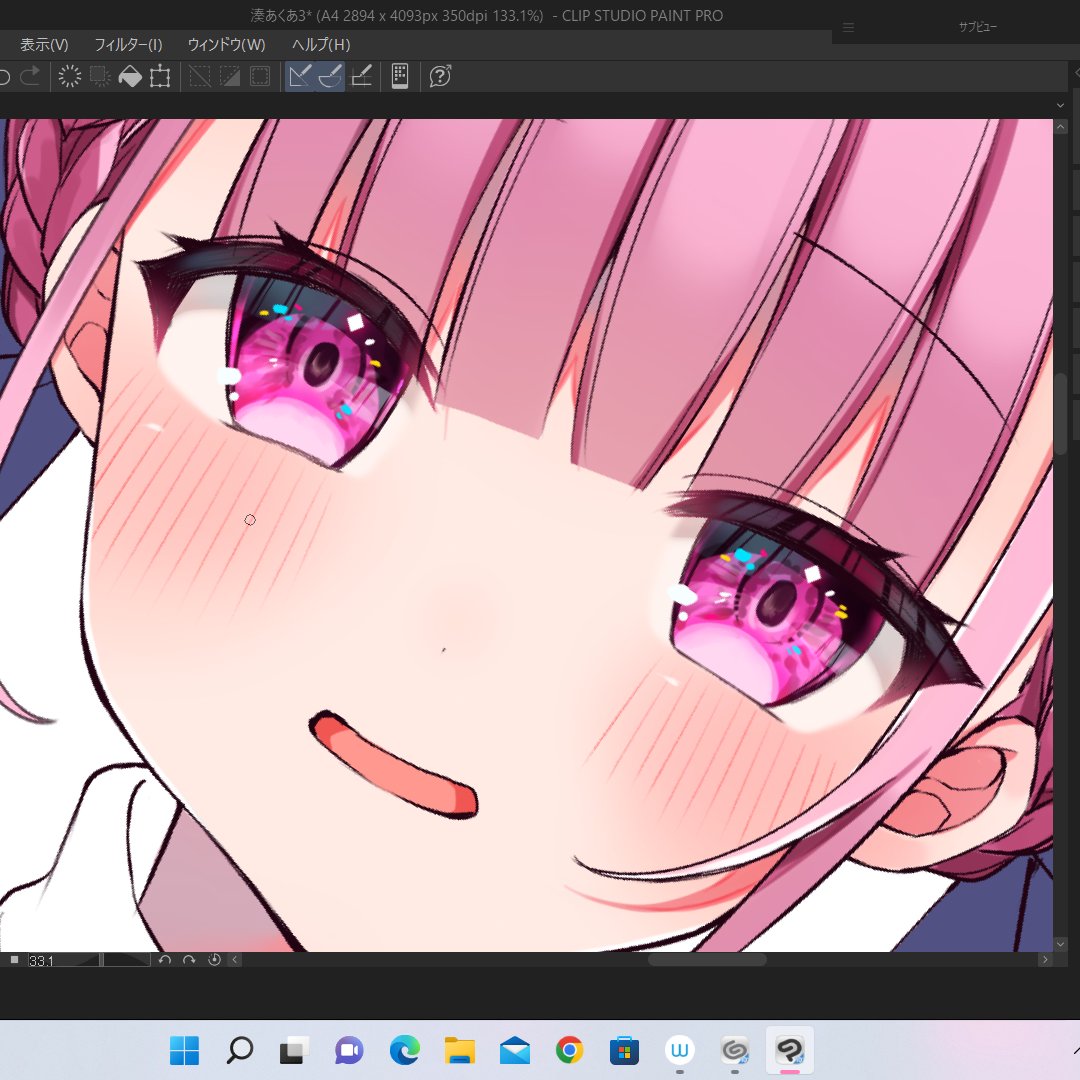1080x1080 pixels.
Task: Rotate canvas left with counter-clockwise arrow
Action: (x=164, y=959)
